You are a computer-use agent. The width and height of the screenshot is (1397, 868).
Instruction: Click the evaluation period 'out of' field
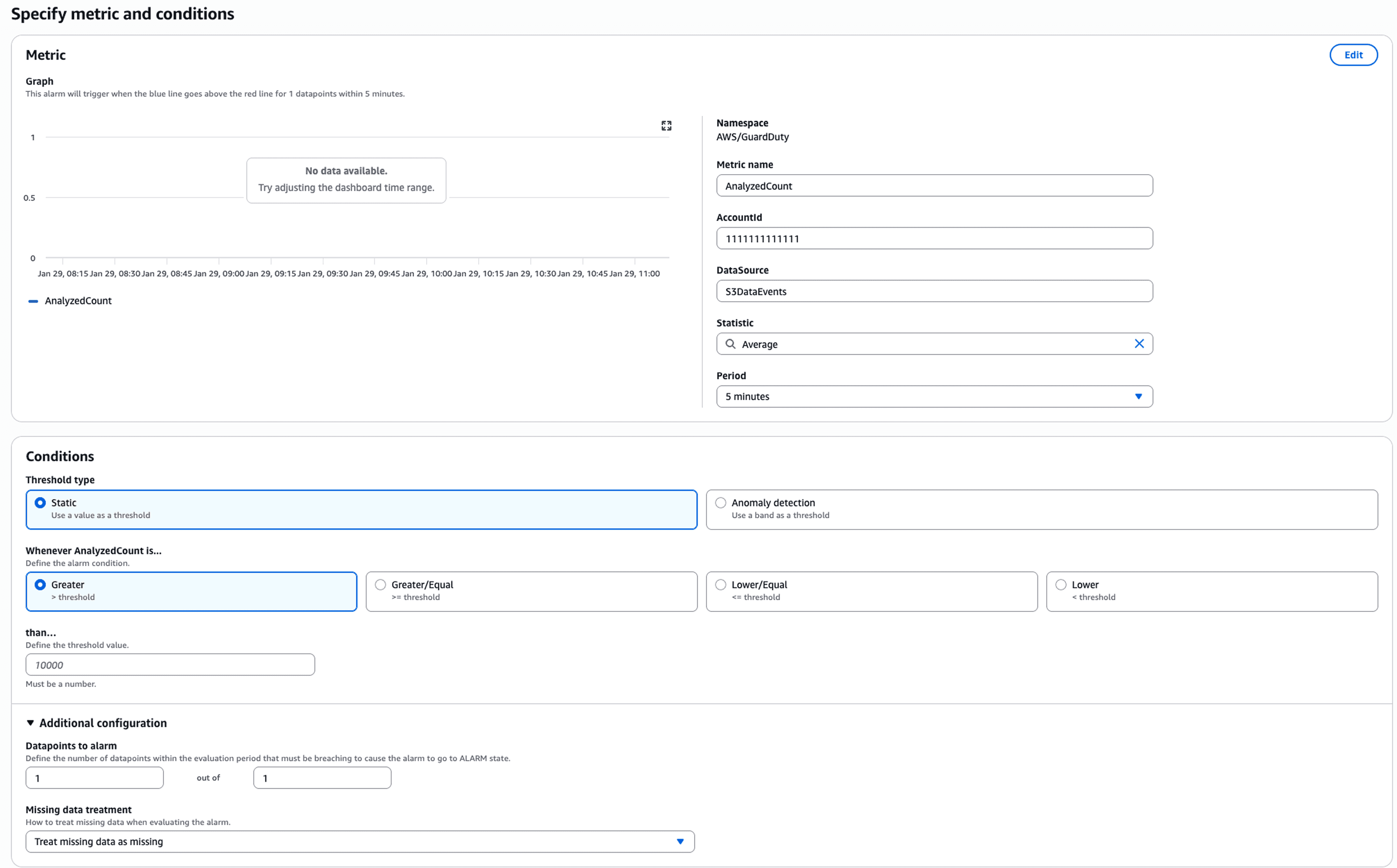(322, 779)
